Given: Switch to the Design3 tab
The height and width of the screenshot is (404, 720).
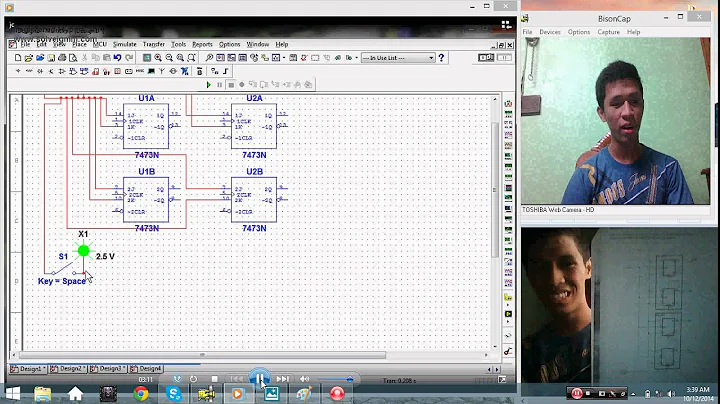Looking at the screenshot, I should (108, 369).
